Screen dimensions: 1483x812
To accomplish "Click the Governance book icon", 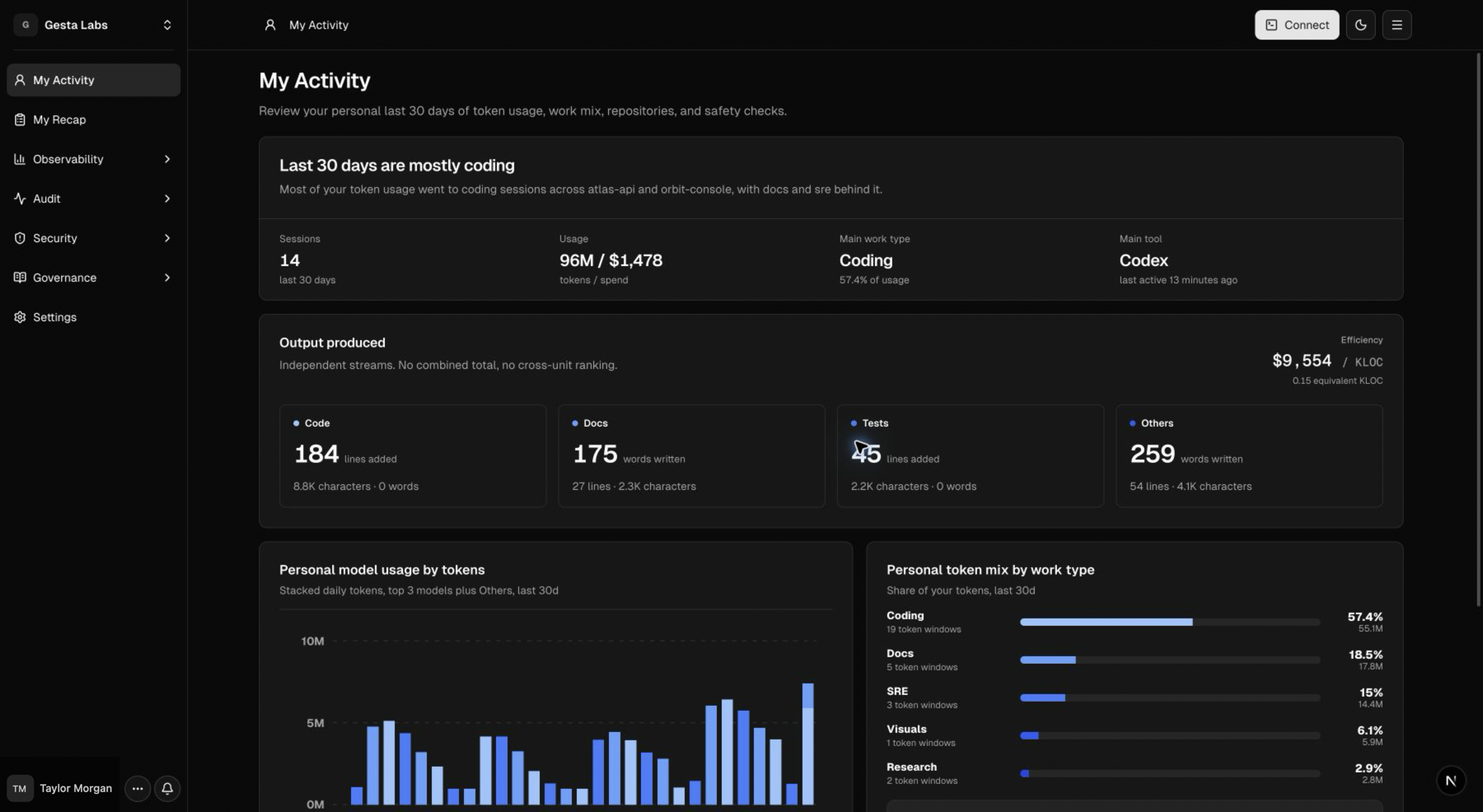I will [20, 278].
